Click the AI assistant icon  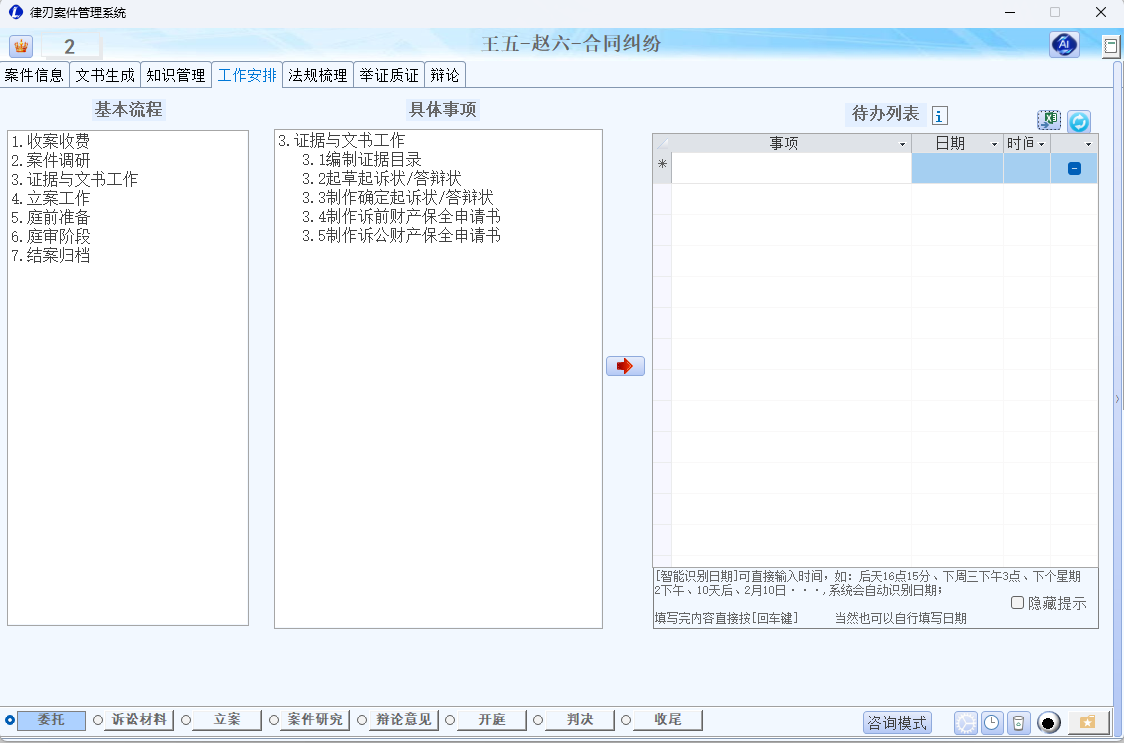1064,45
